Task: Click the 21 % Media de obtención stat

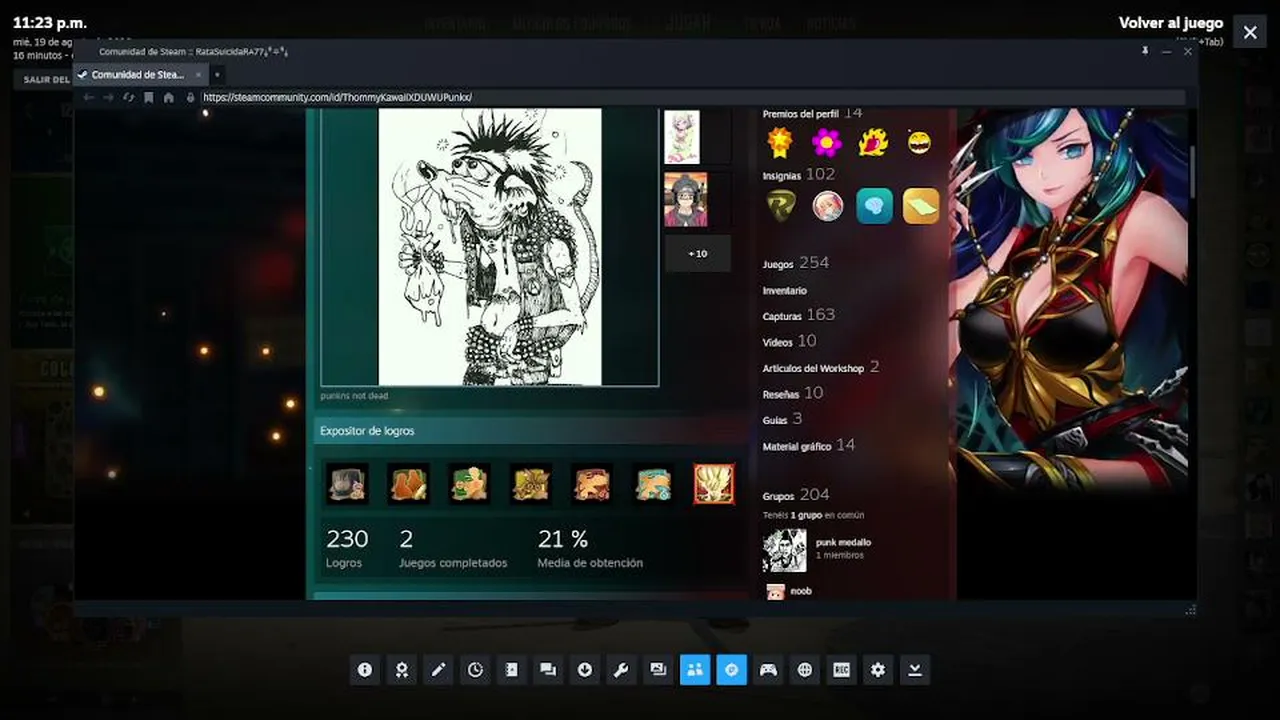Action: click(x=590, y=548)
